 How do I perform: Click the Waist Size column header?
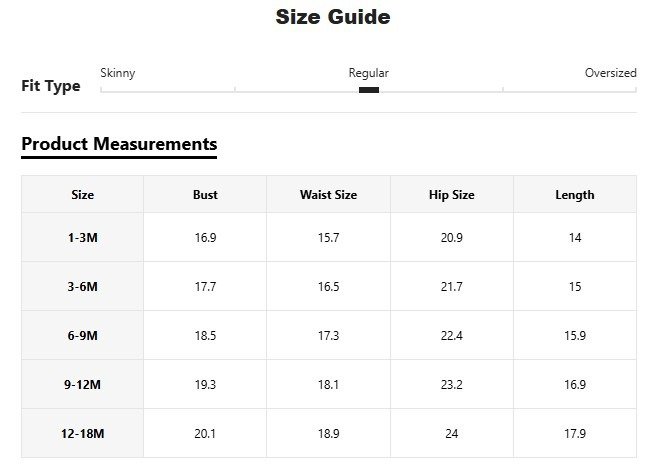(328, 195)
